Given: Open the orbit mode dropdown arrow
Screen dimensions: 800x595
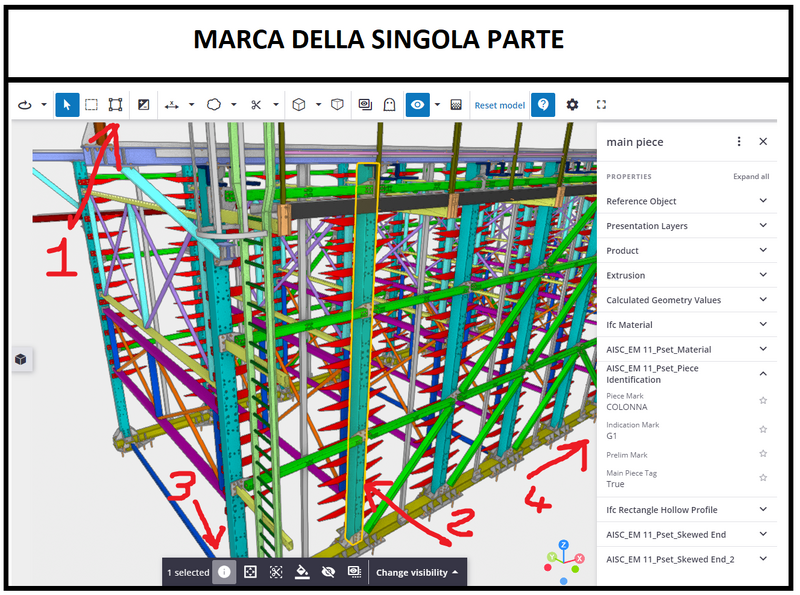Looking at the screenshot, I should pyautogui.click(x=44, y=105).
